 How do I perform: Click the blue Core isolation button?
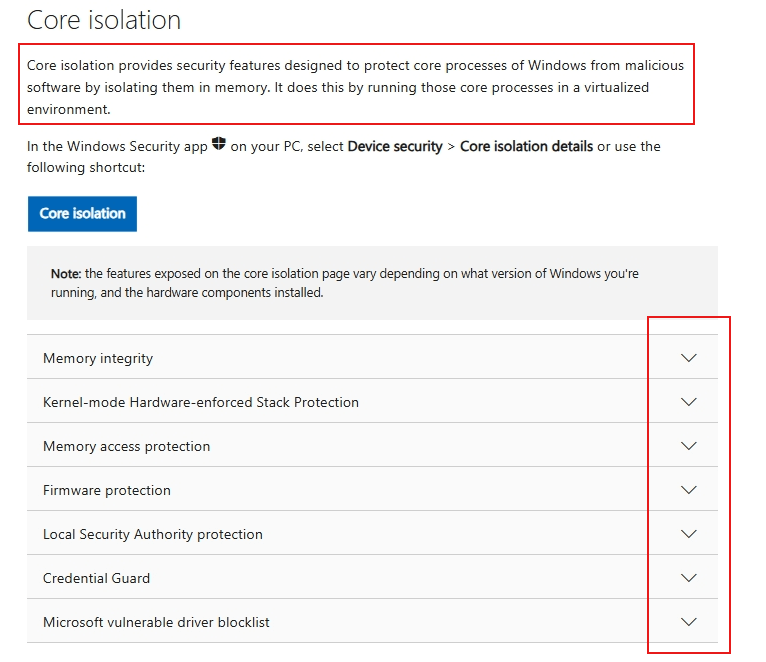[82, 214]
